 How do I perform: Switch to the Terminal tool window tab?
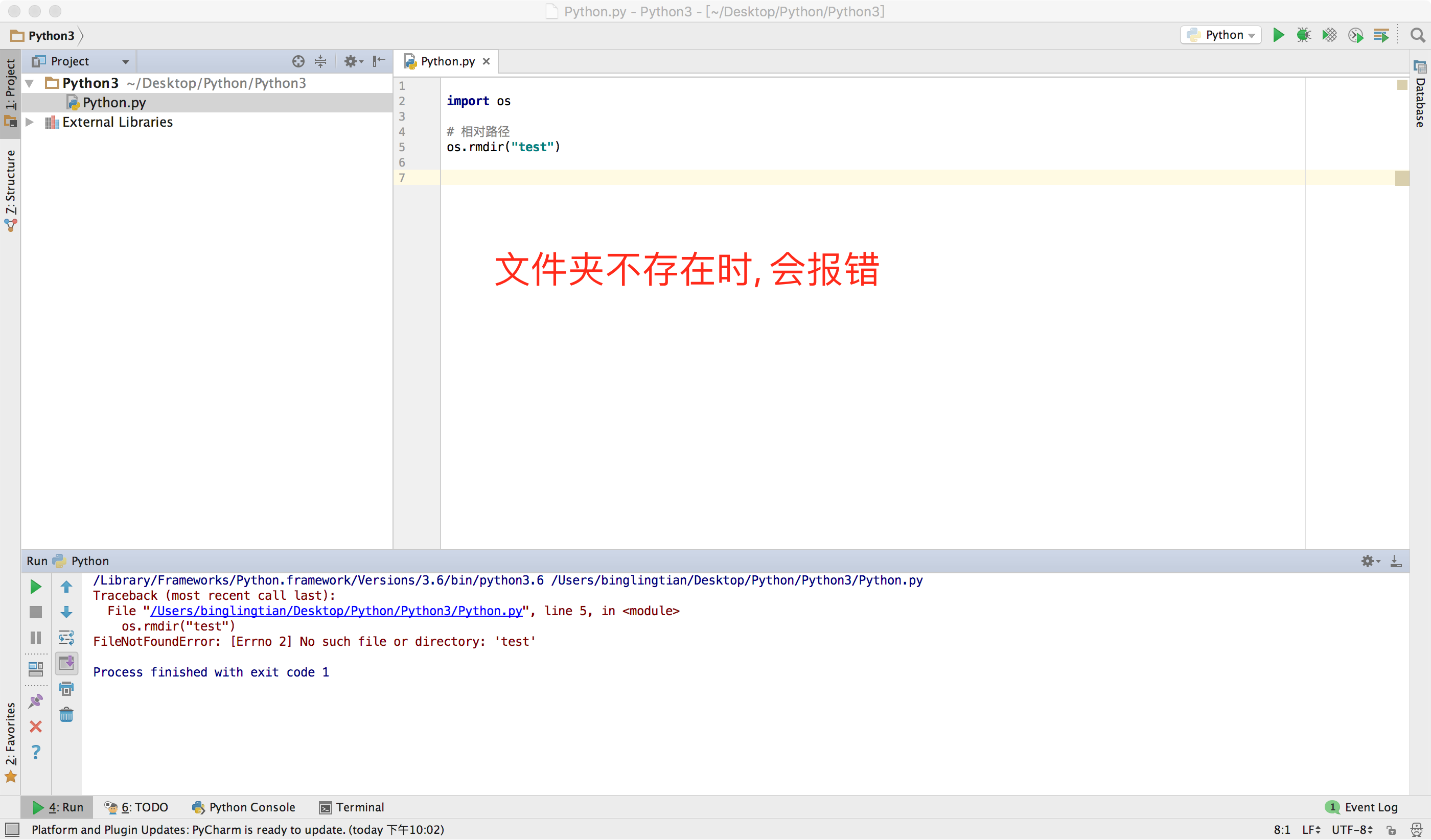point(352,807)
